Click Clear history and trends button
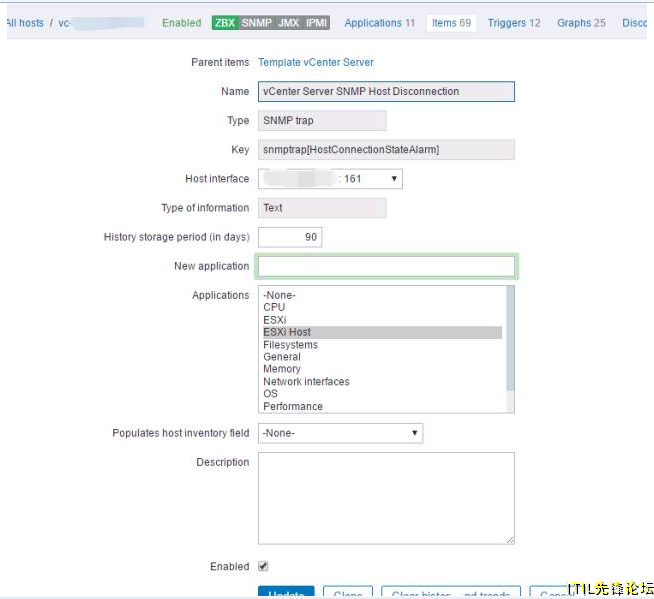This screenshot has width=654, height=599. (x=451, y=592)
